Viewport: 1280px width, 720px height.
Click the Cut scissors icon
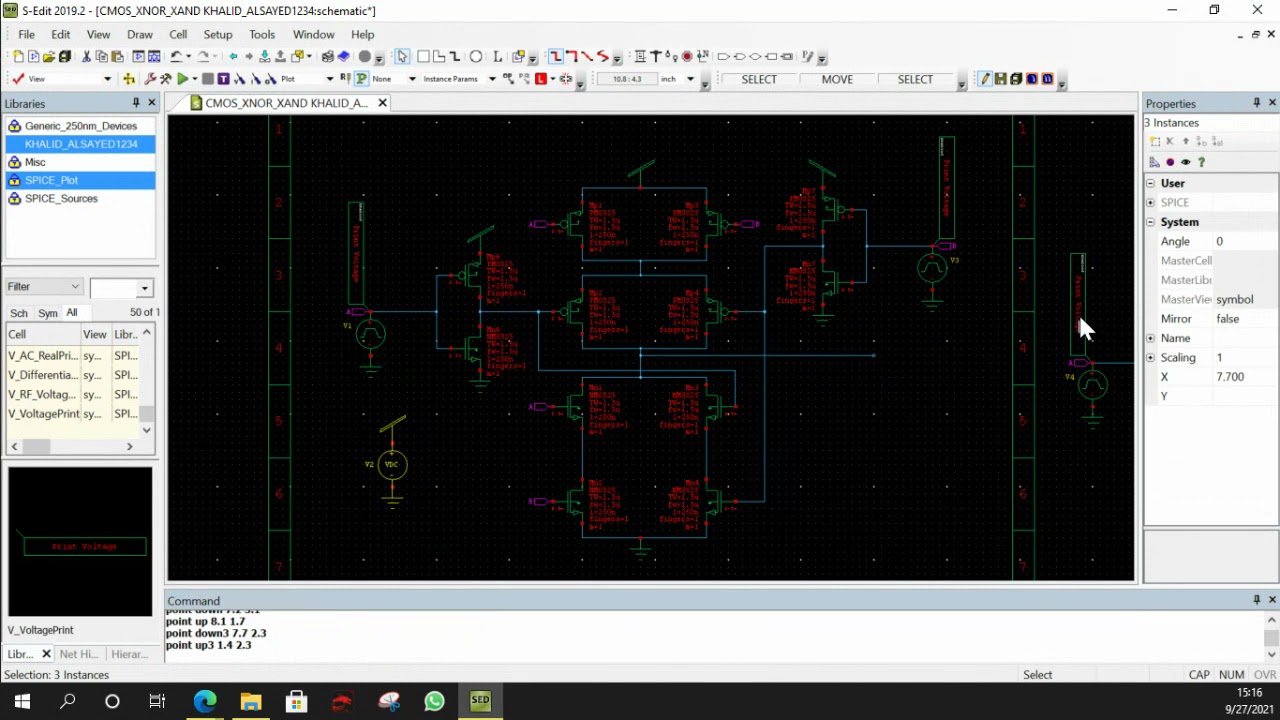pyautogui.click(x=86, y=56)
